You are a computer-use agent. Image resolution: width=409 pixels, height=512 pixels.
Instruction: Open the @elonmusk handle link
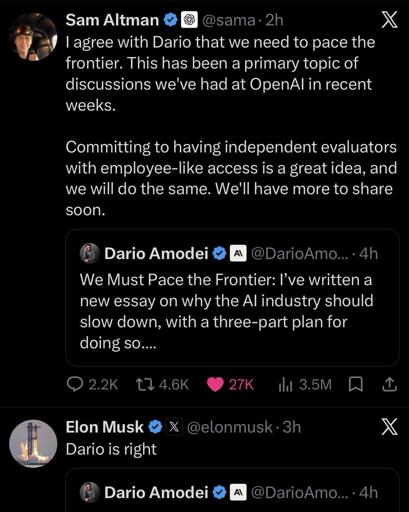coord(229,427)
